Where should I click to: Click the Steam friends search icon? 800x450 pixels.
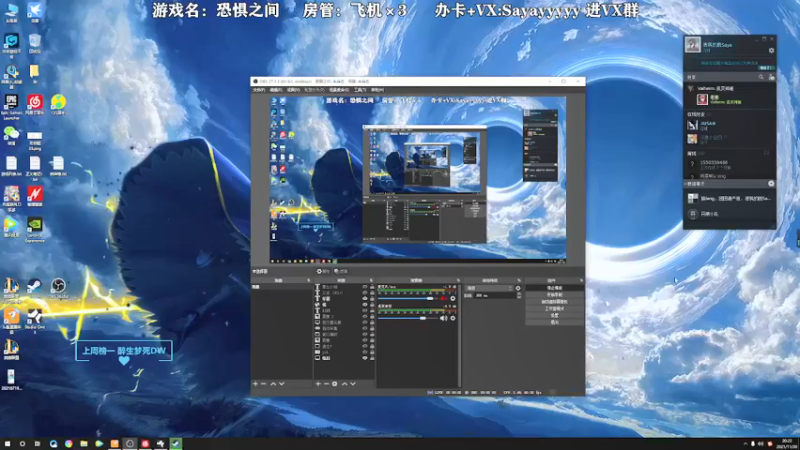tap(761, 77)
